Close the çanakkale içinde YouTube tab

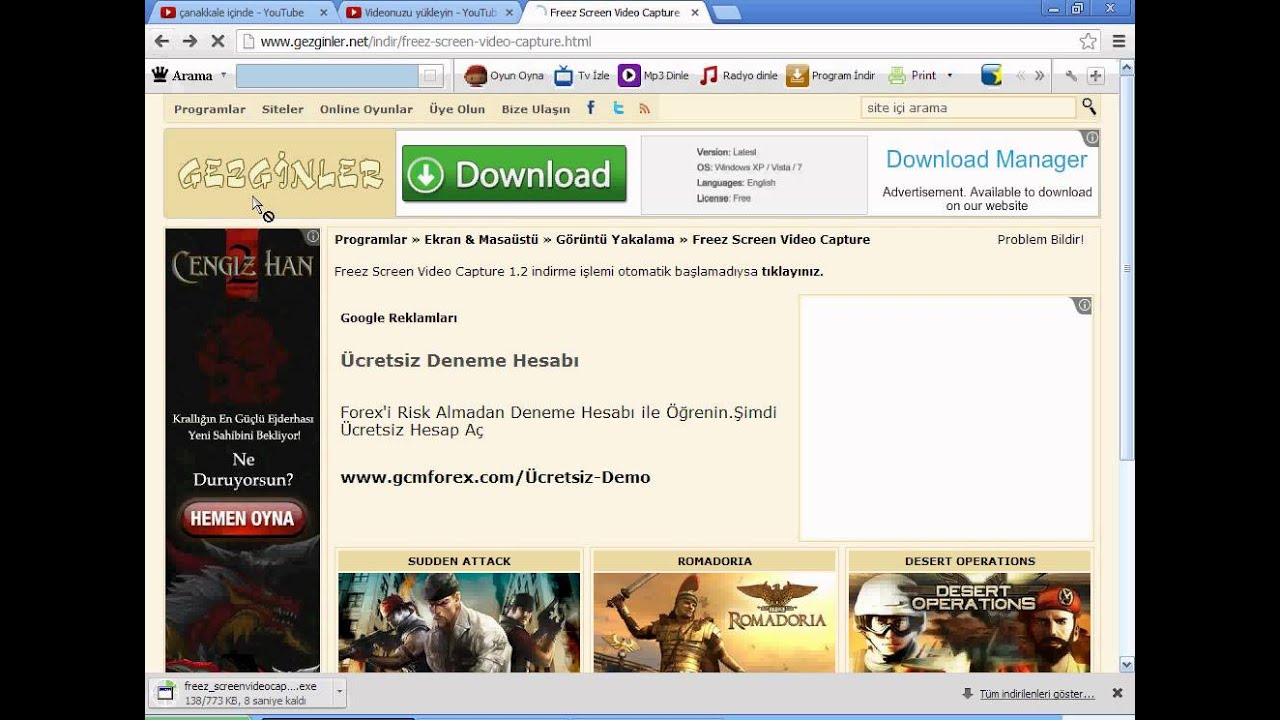pos(323,13)
